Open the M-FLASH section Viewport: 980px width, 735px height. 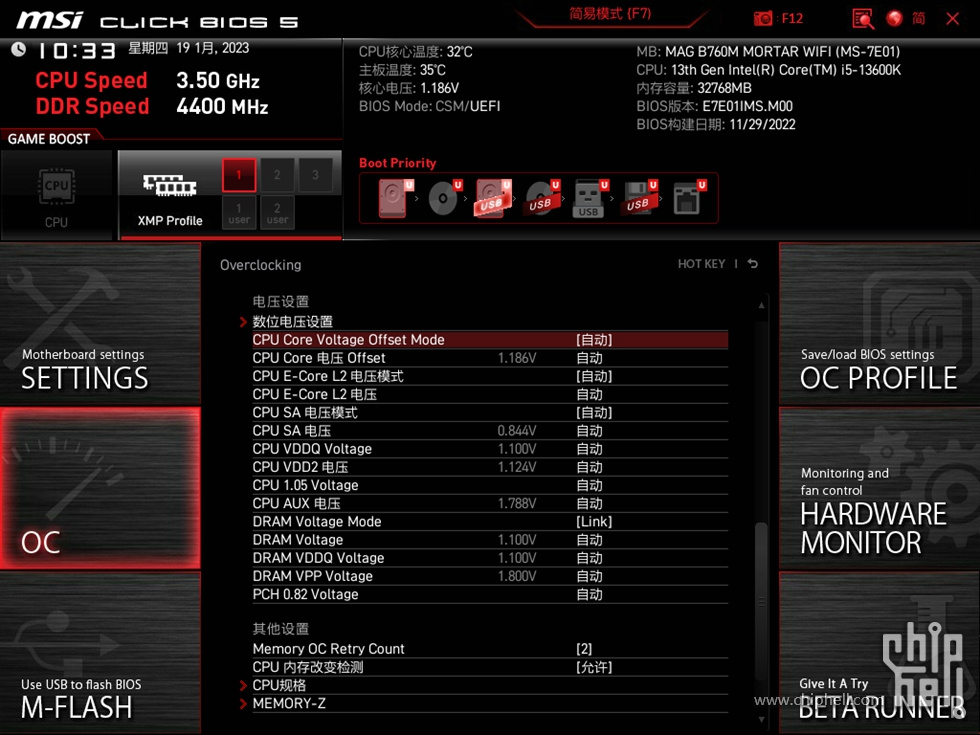[100, 652]
